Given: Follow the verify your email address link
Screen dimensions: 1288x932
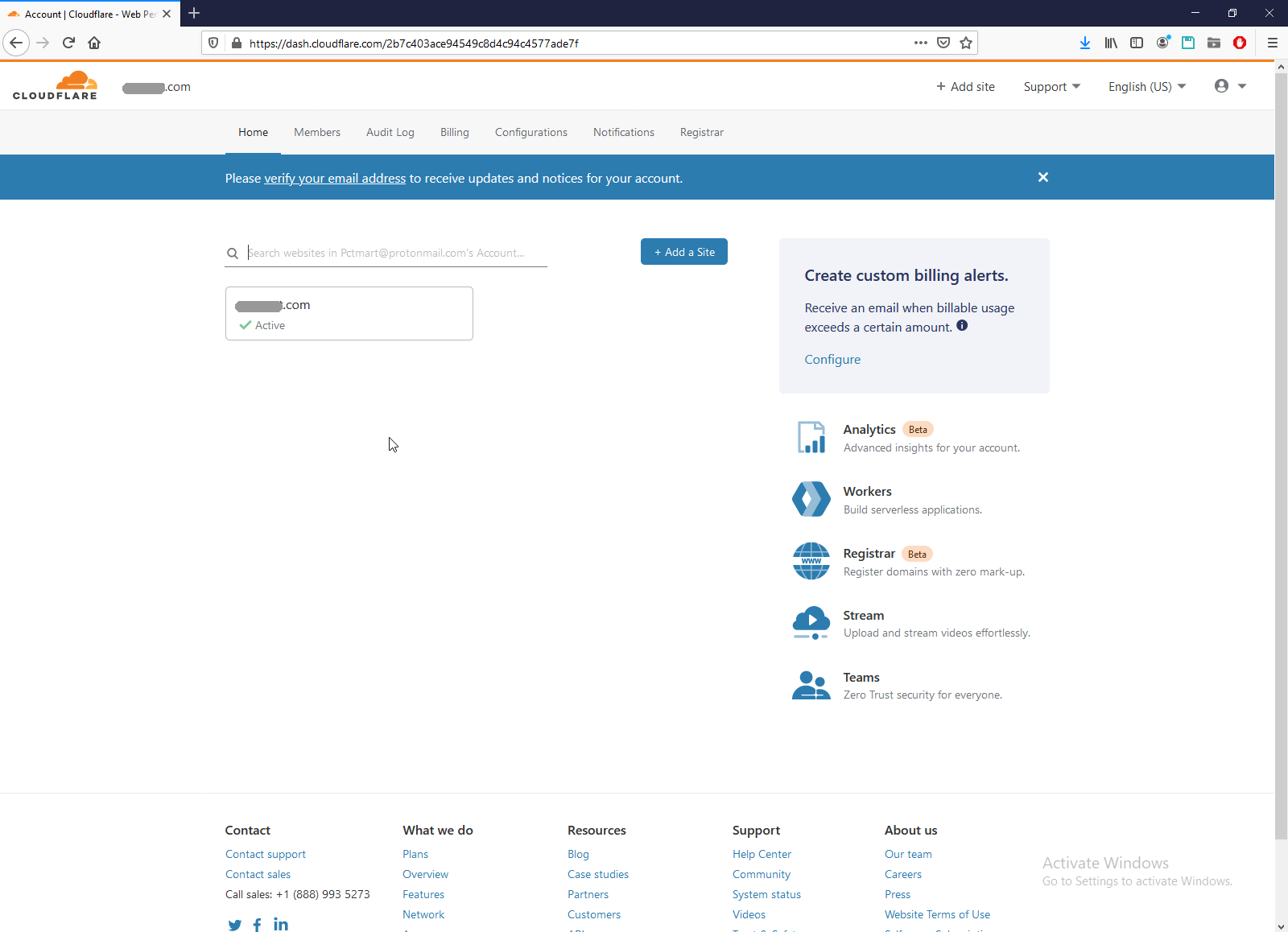Looking at the screenshot, I should 335,179.
